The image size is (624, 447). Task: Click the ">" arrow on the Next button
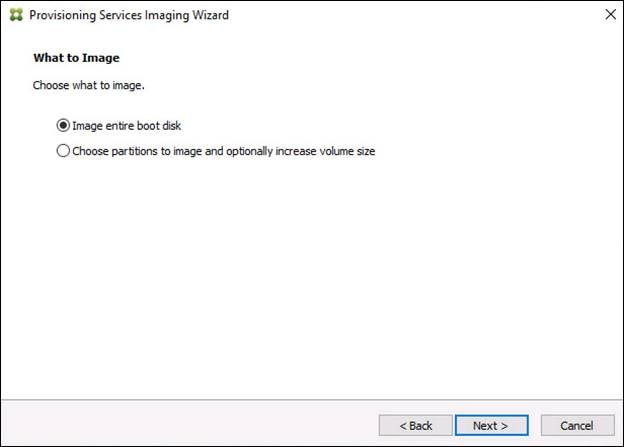tap(505, 426)
